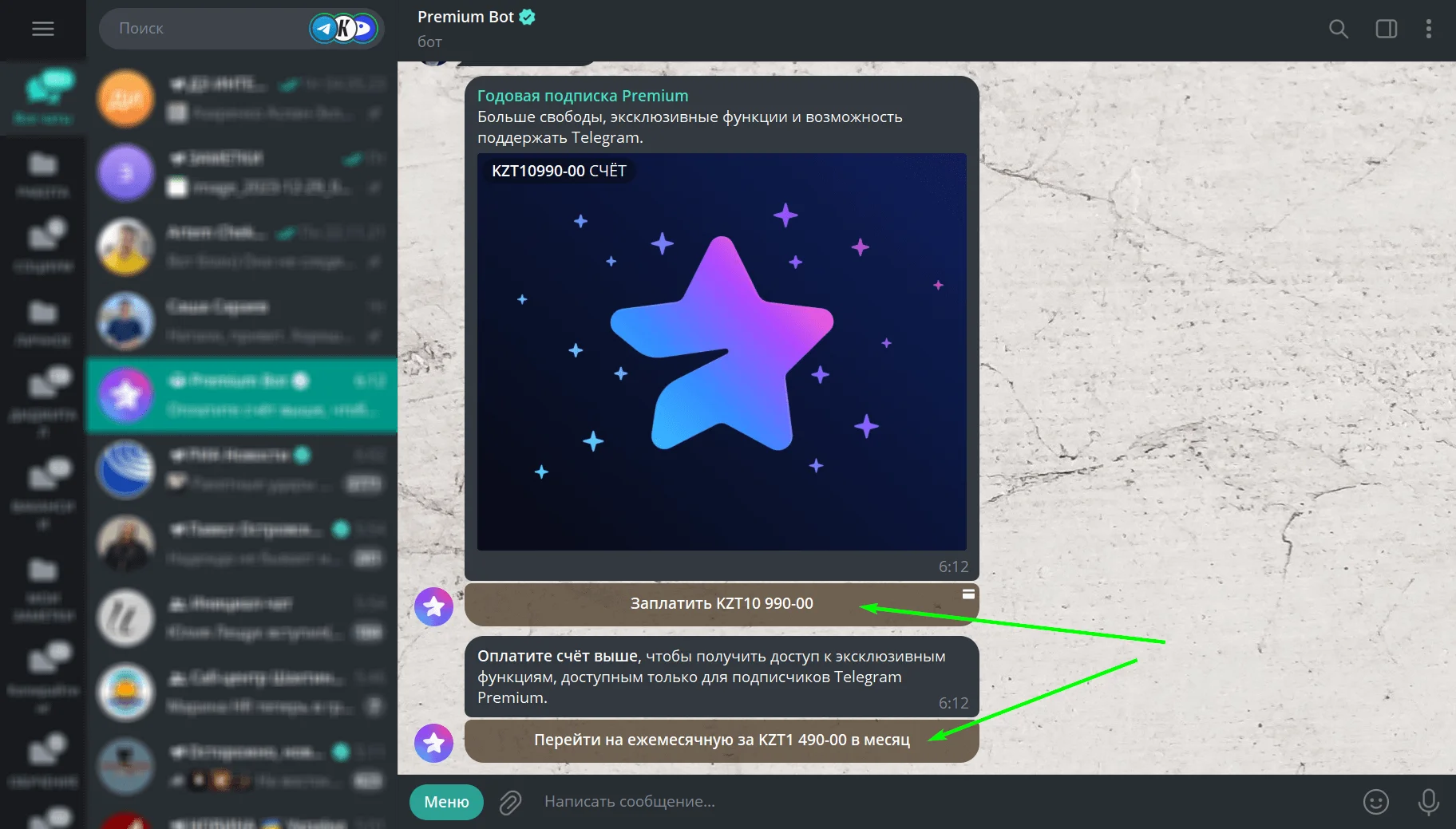Toggle the right side panel icon
The image size is (1456, 829).
coord(1387,29)
